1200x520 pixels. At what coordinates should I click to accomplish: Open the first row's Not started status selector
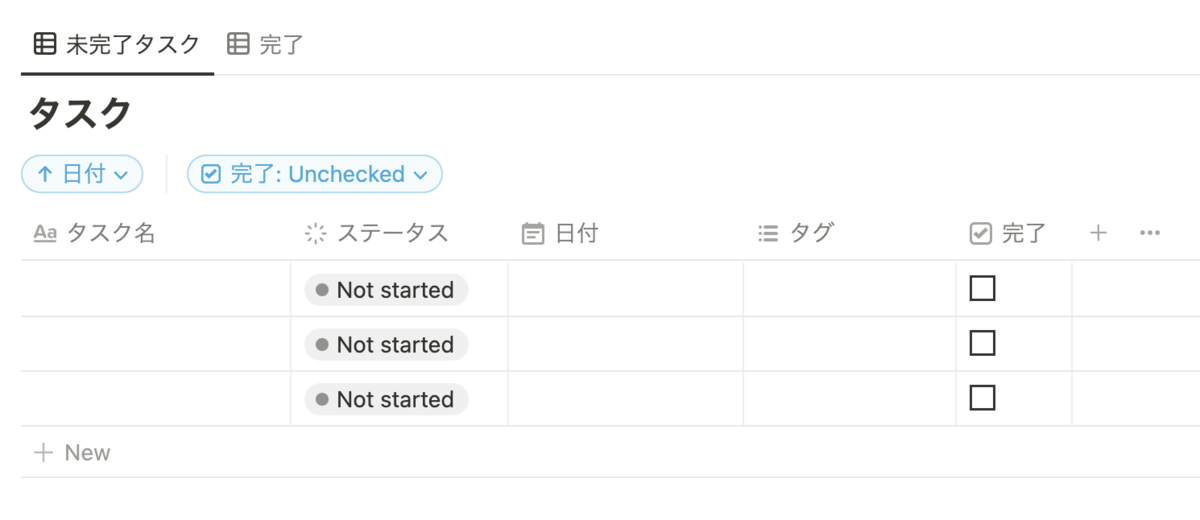tap(386, 290)
